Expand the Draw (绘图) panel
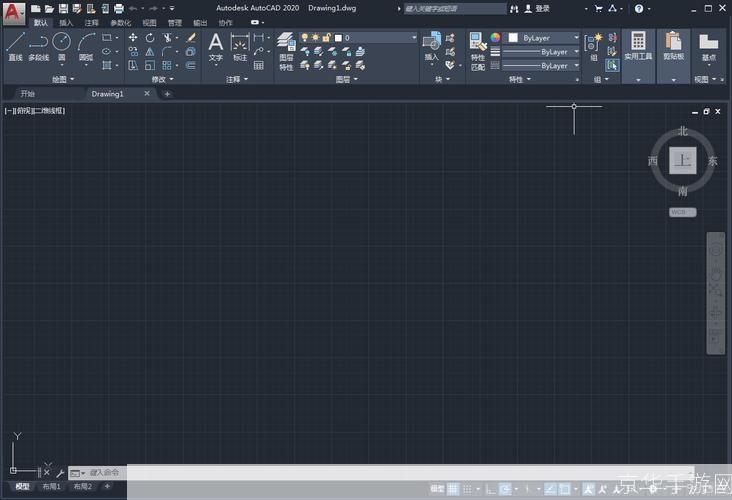 63,79
